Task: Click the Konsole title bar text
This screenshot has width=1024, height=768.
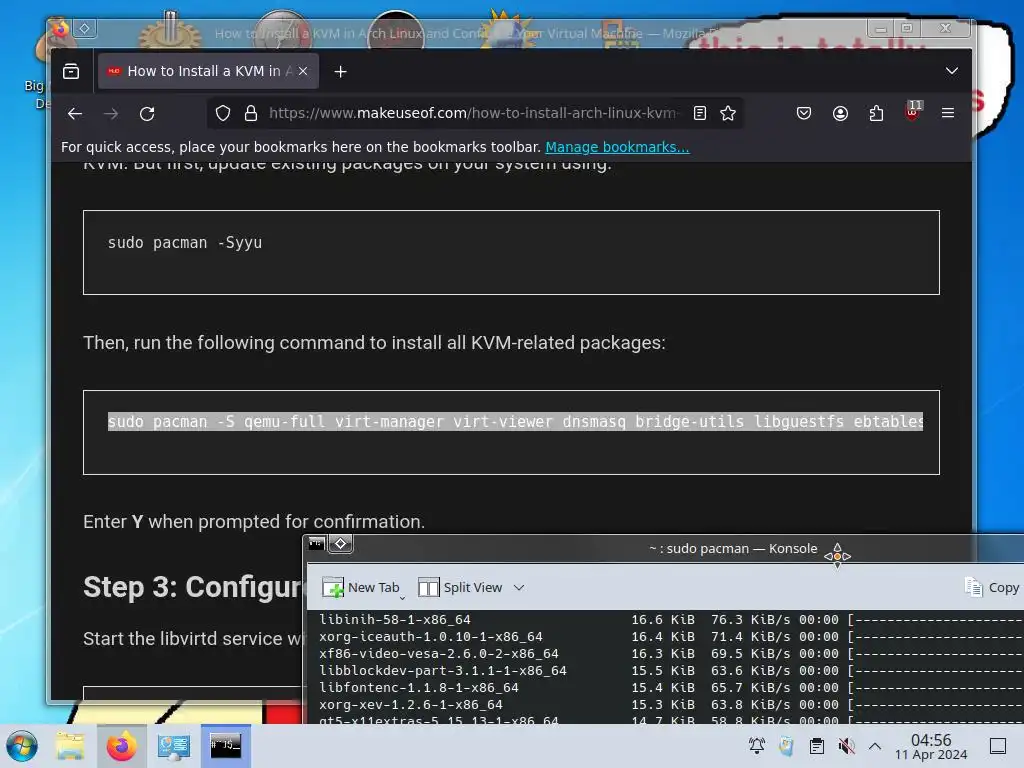Action: (x=733, y=549)
